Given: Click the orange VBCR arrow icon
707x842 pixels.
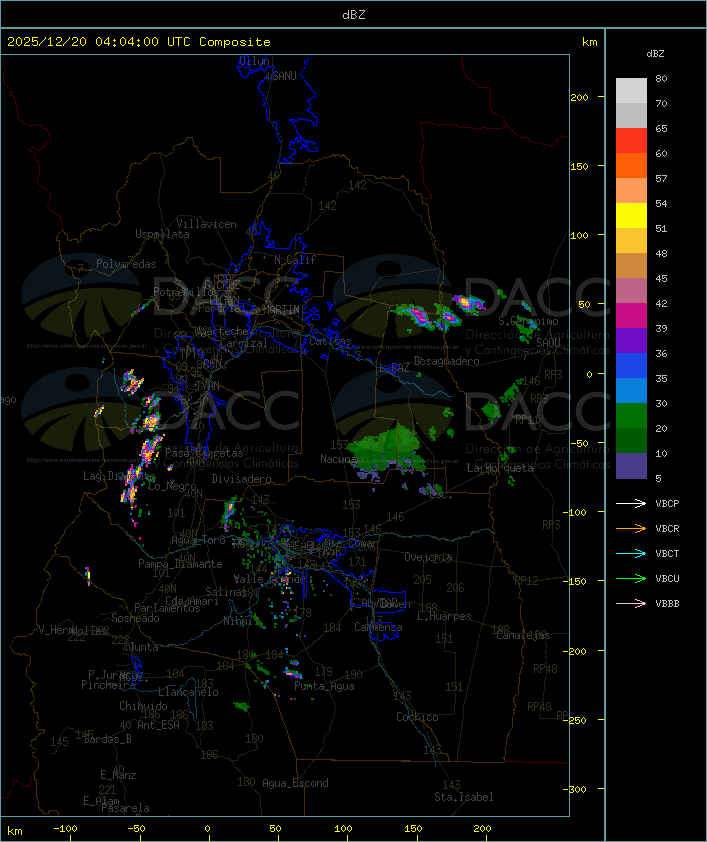Looking at the screenshot, I should [x=631, y=528].
